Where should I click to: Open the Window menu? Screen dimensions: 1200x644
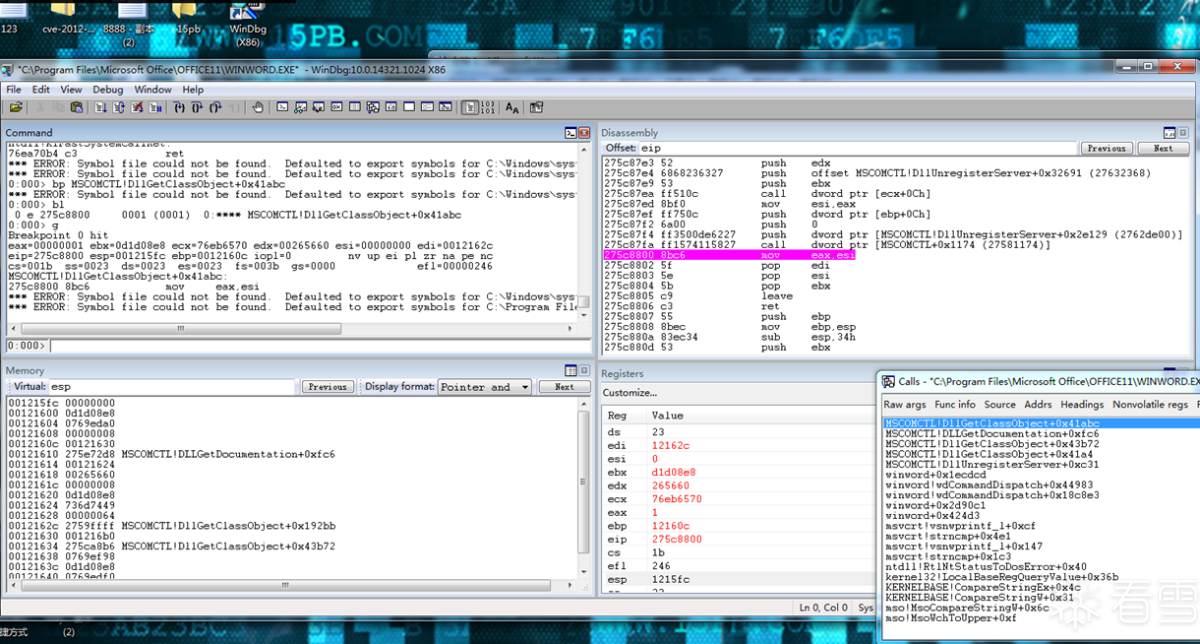153,89
